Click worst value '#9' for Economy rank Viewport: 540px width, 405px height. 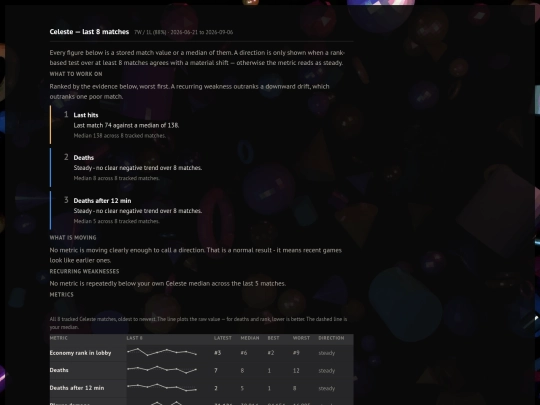coord(296,353)
